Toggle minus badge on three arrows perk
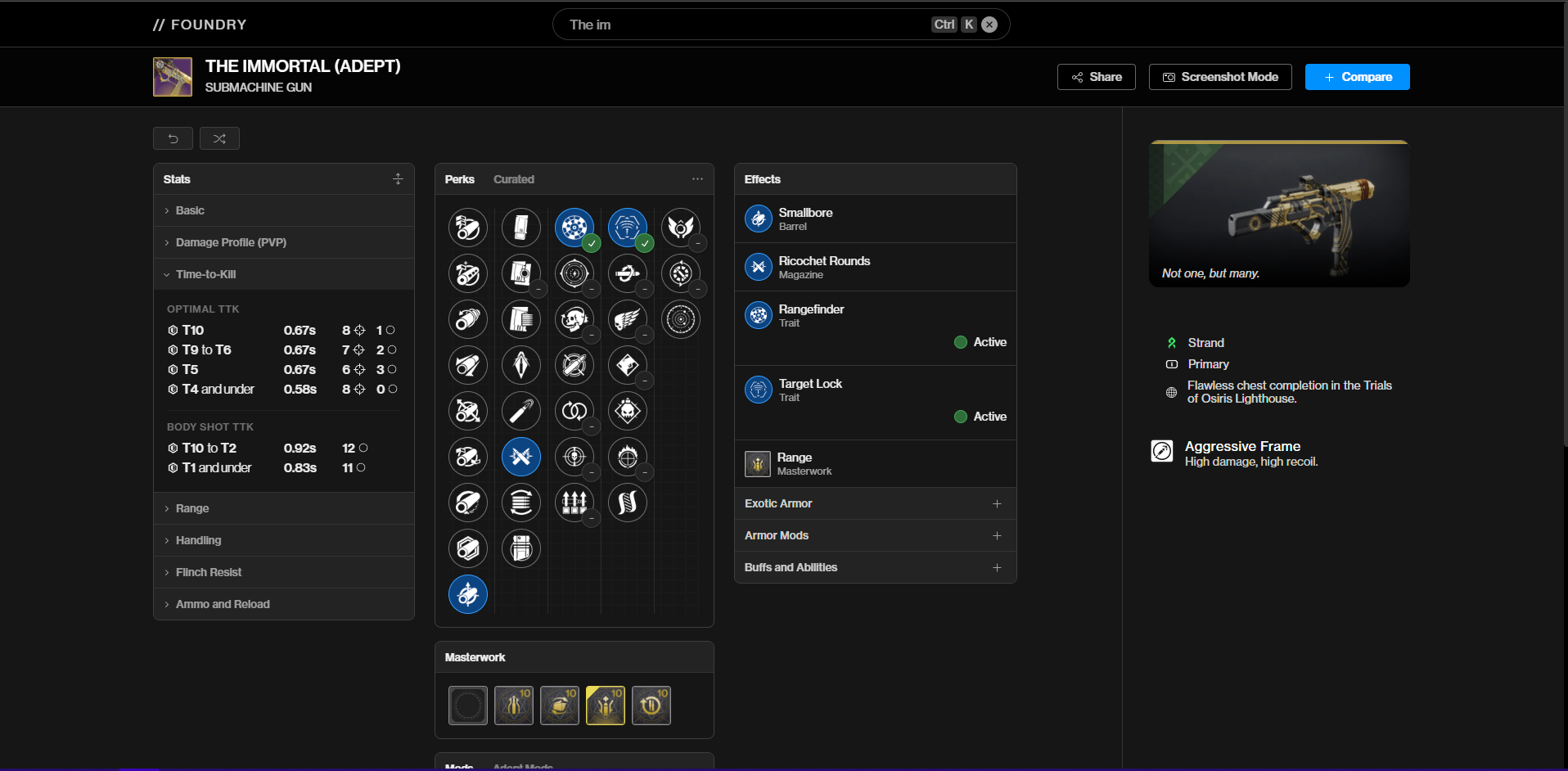This screenshot has height=771, width=1568. click(x=592, y=518)
